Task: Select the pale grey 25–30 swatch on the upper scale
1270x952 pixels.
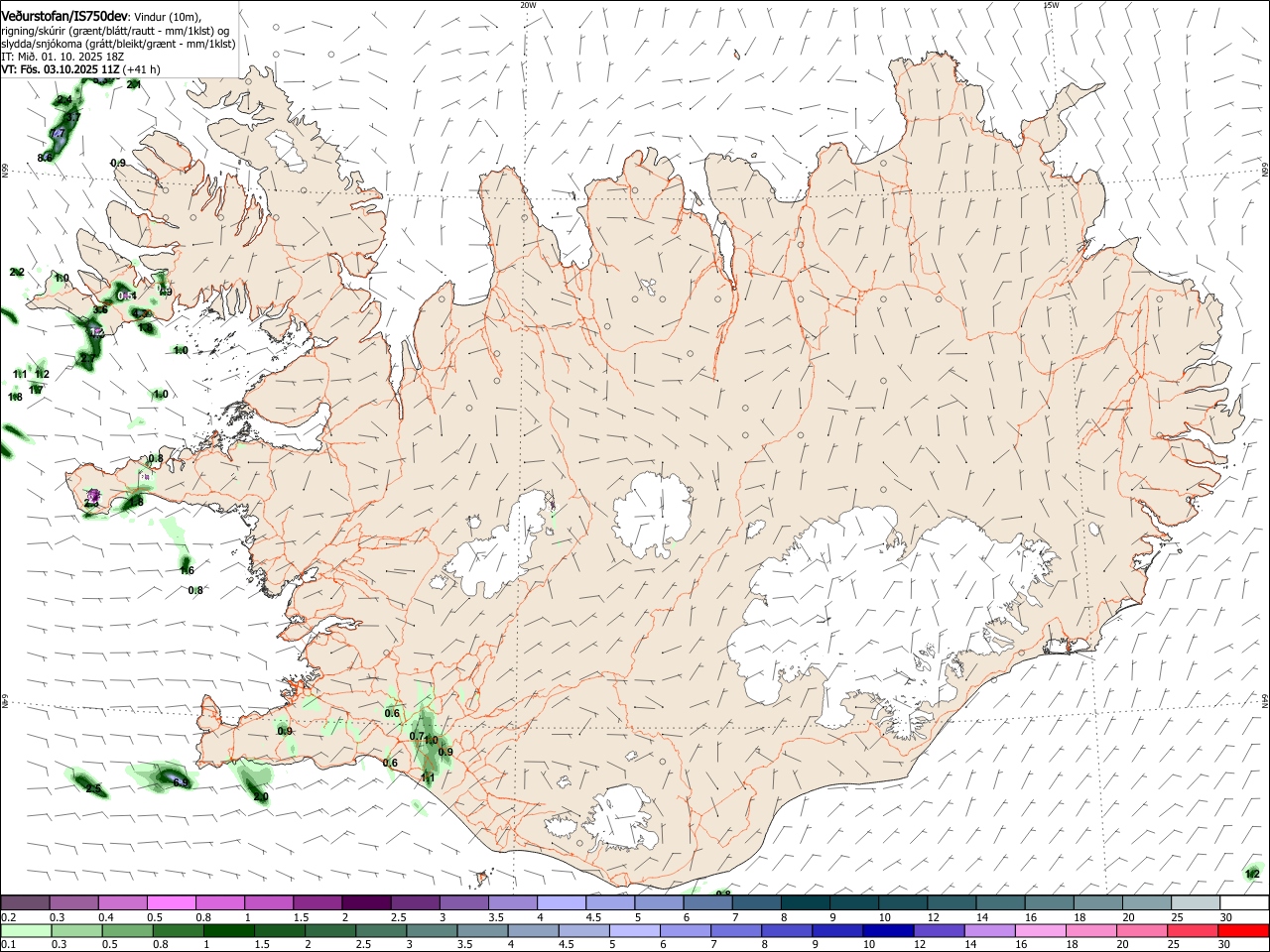Action: point(1195,902)
